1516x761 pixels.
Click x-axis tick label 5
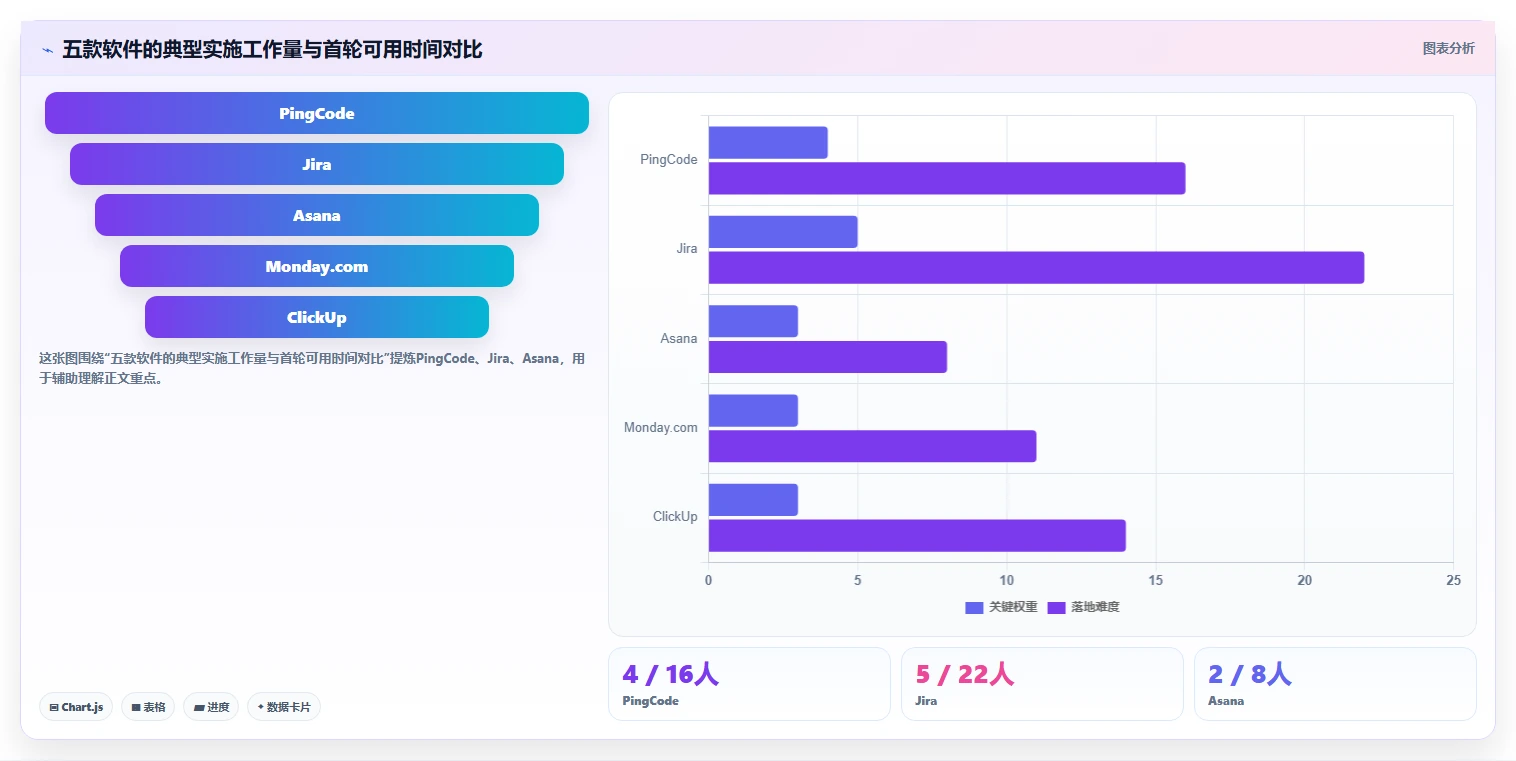click(x=858, y=581)
